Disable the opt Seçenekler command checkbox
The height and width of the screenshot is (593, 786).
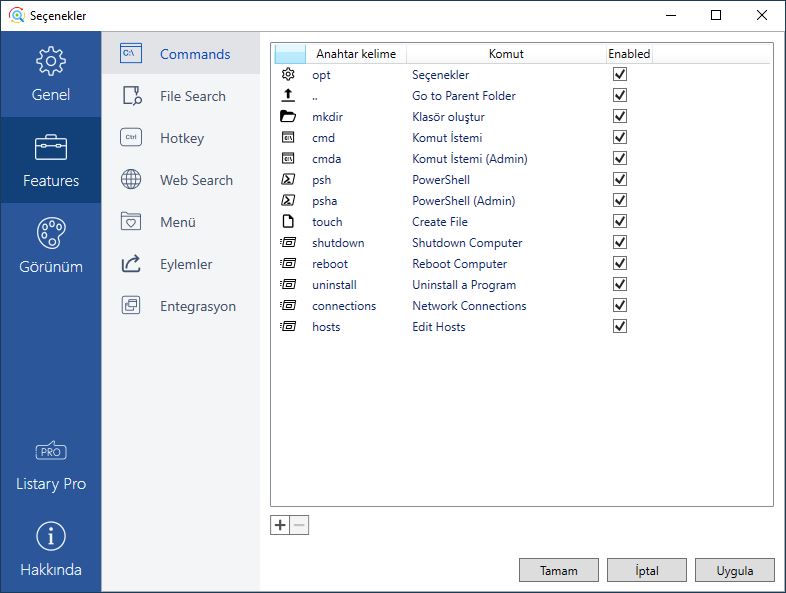click(x=620, y=74)
